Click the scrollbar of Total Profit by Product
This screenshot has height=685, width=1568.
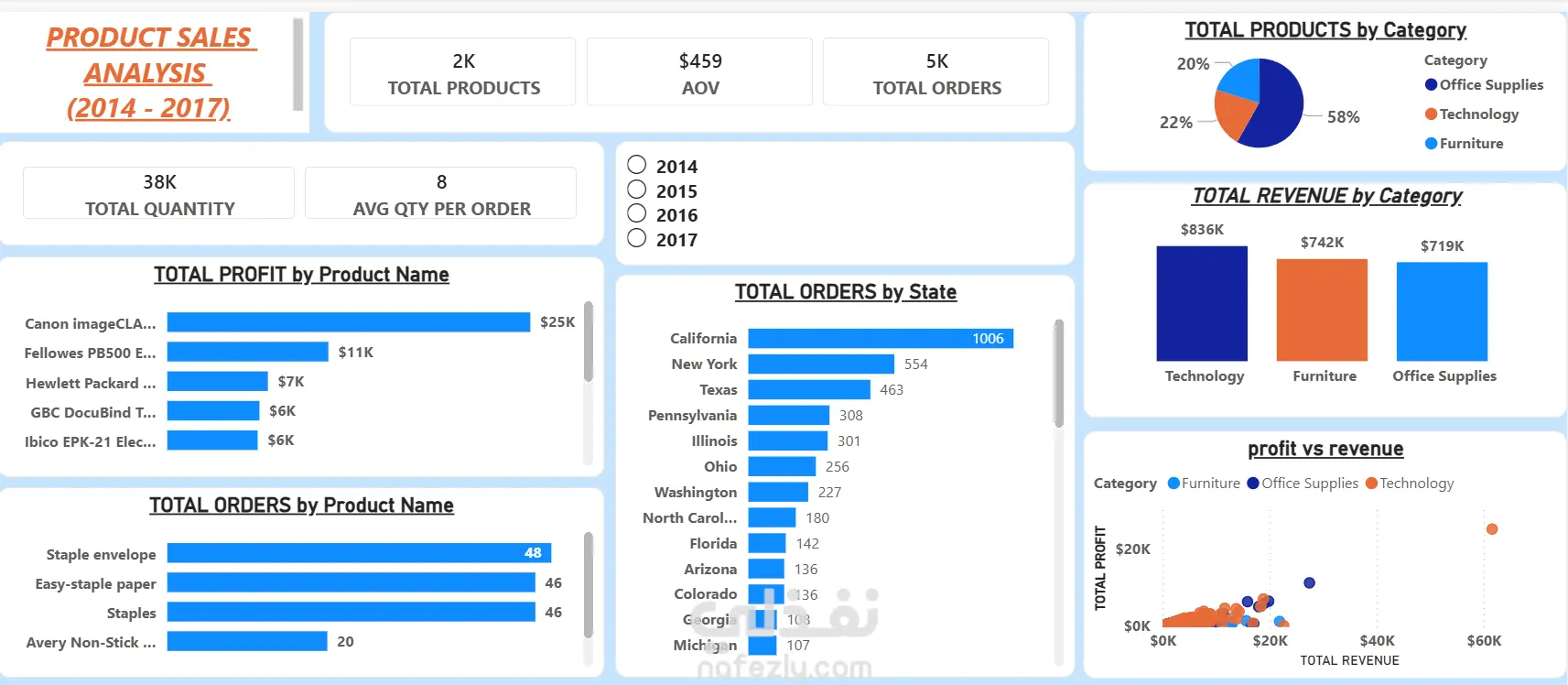click(589, 341)
